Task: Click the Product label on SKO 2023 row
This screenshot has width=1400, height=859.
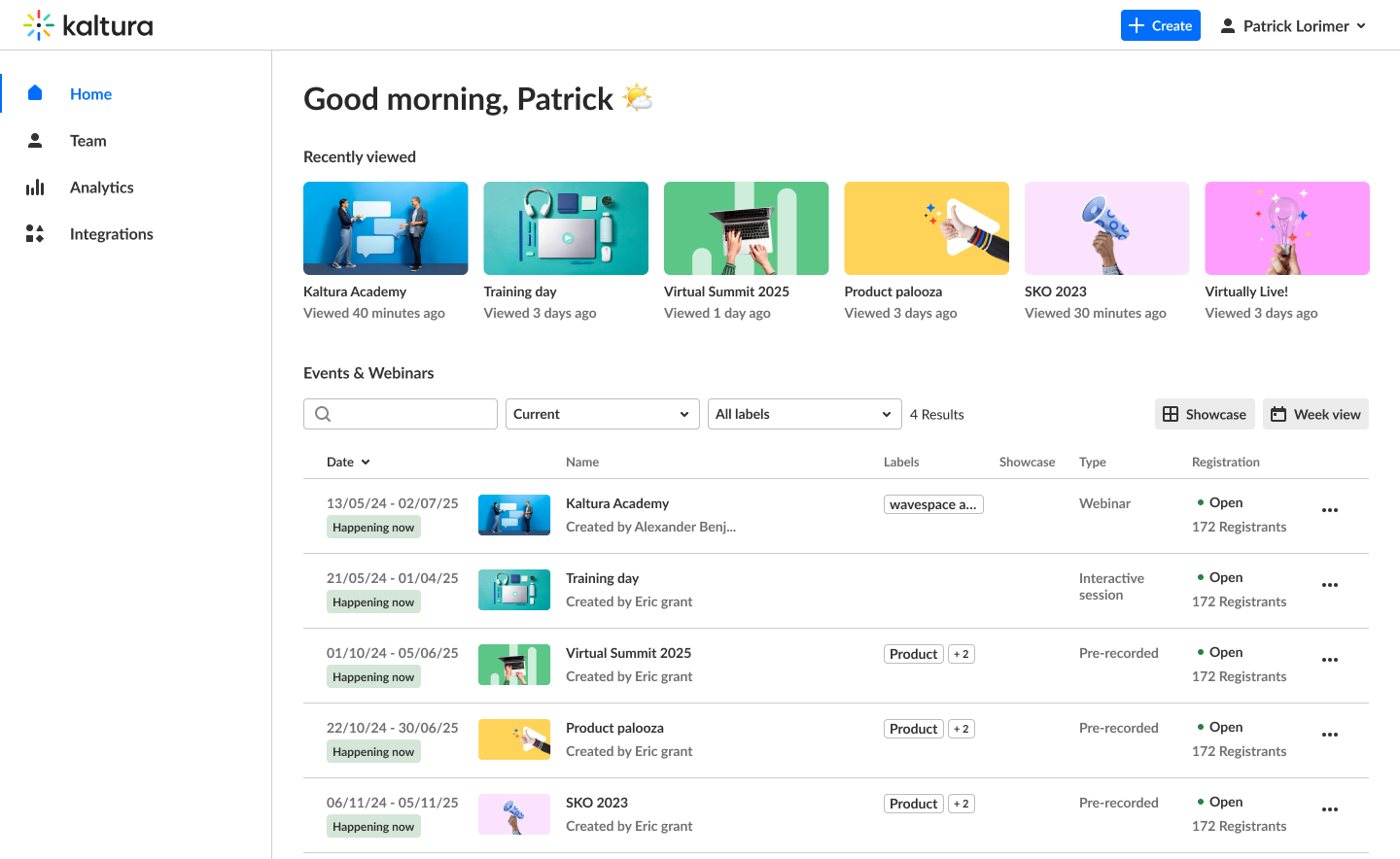Action: point(914,804)
